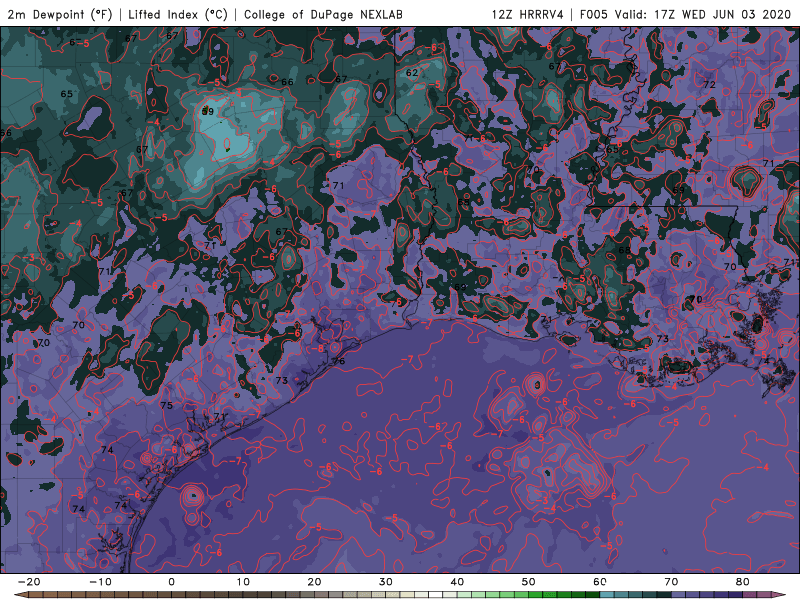
Task: Click the 30 label on the color scale
Action: click(x=386, y=582)
